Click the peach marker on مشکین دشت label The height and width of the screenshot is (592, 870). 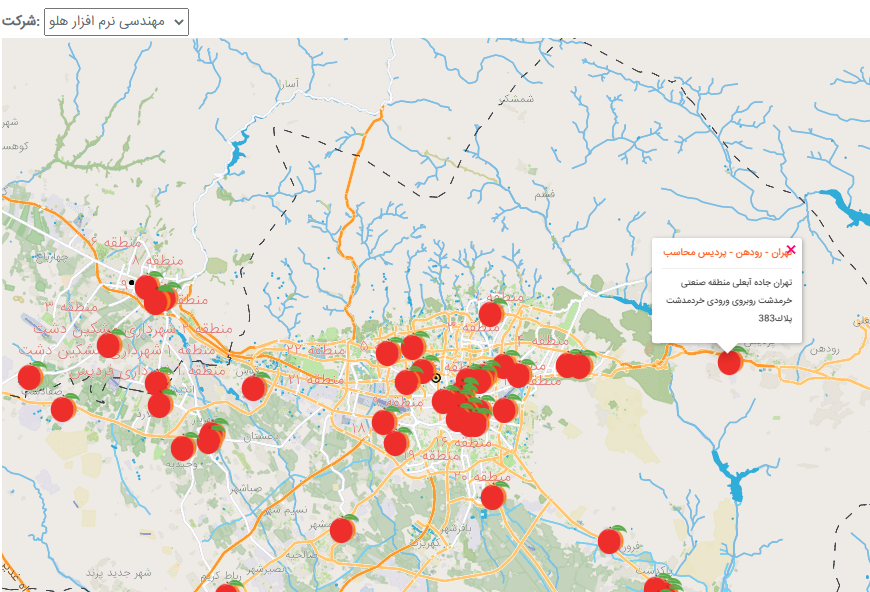pos(109,345)
